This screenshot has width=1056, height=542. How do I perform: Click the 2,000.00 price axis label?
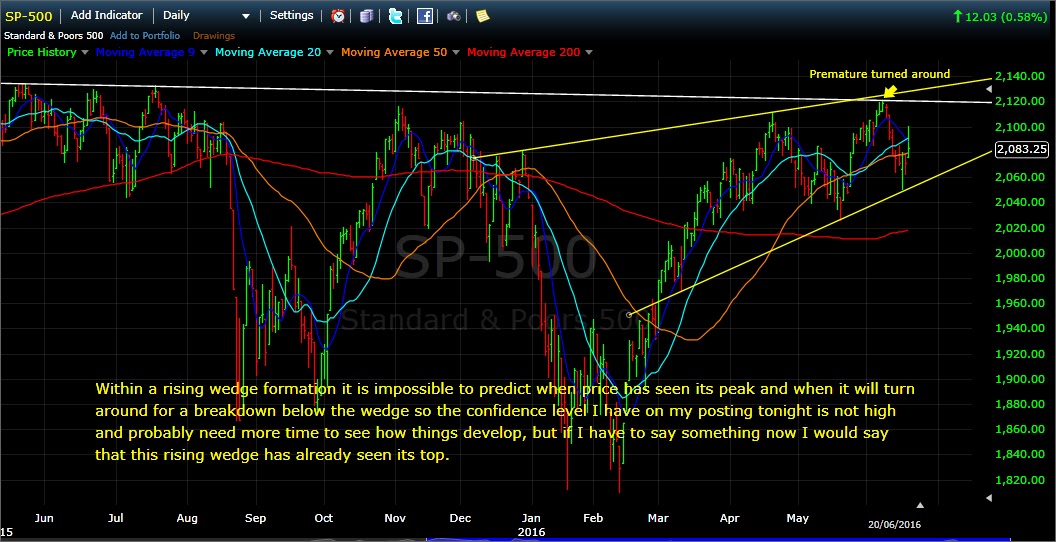tap(1022, 253)
